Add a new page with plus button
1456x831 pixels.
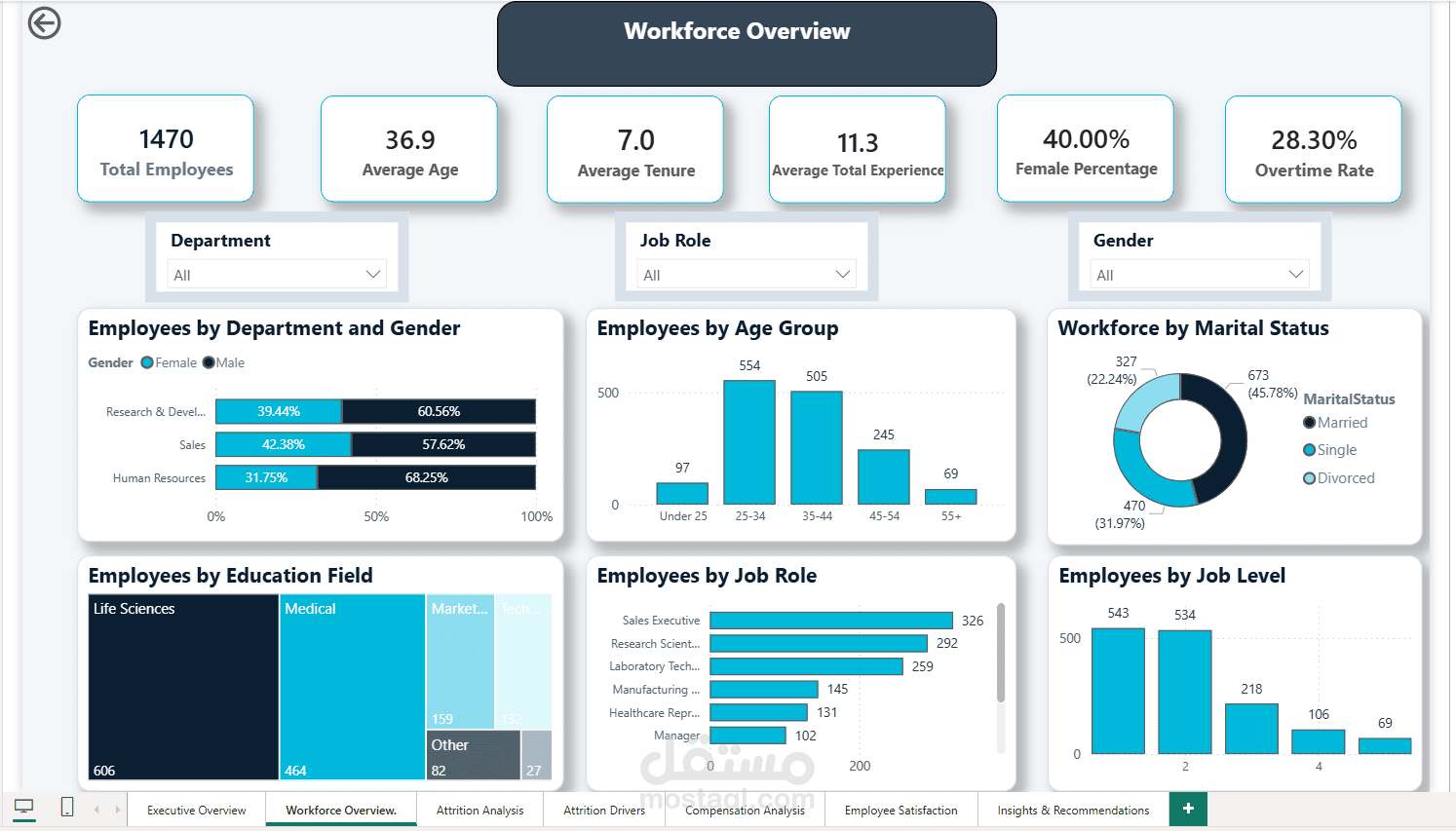[1188, 809]
